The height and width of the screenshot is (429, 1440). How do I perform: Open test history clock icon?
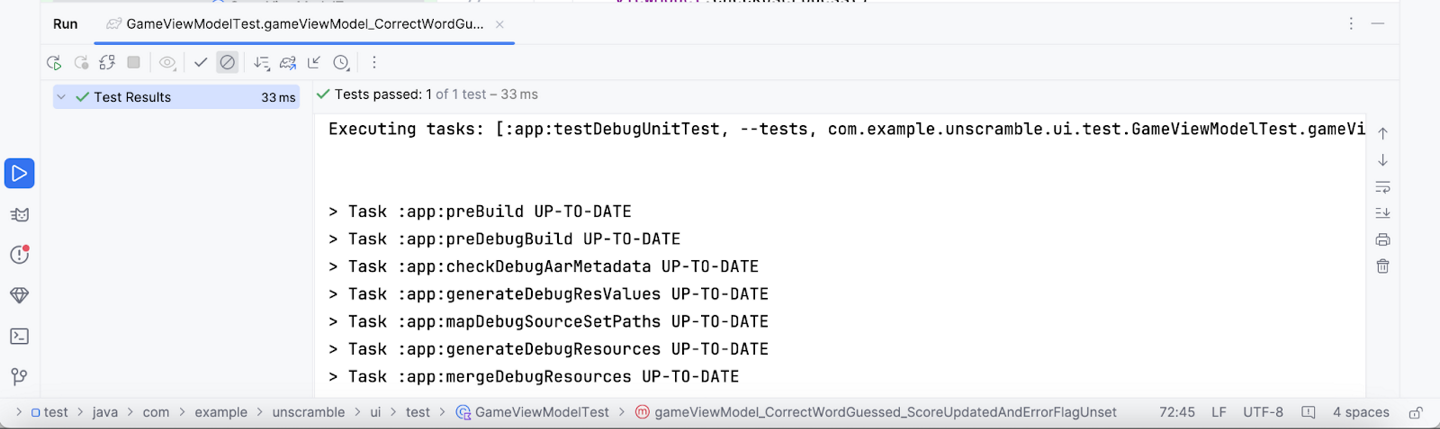pos(341,63)
